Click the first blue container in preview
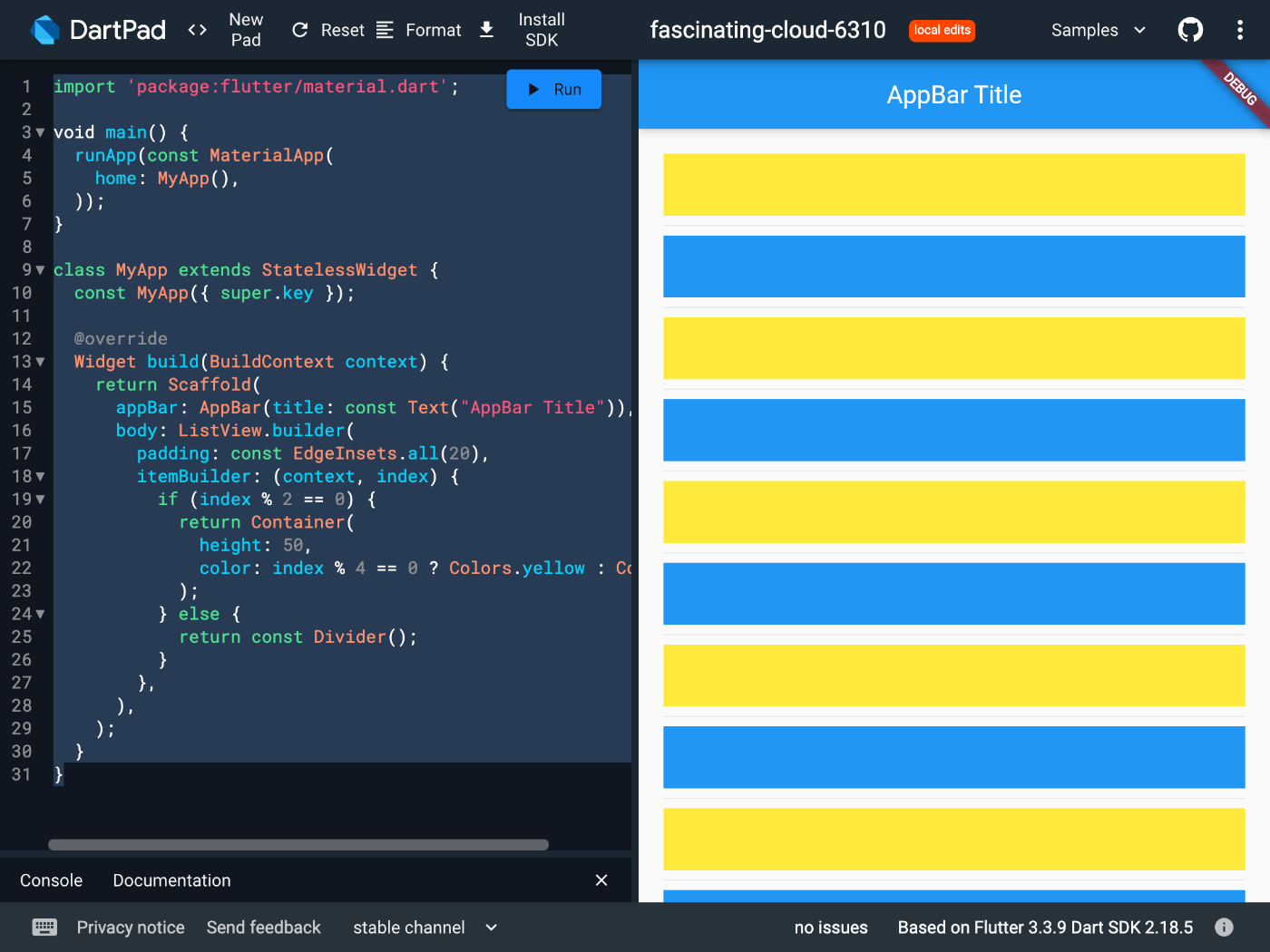1270x952 pixels. (x=954, y=267)
